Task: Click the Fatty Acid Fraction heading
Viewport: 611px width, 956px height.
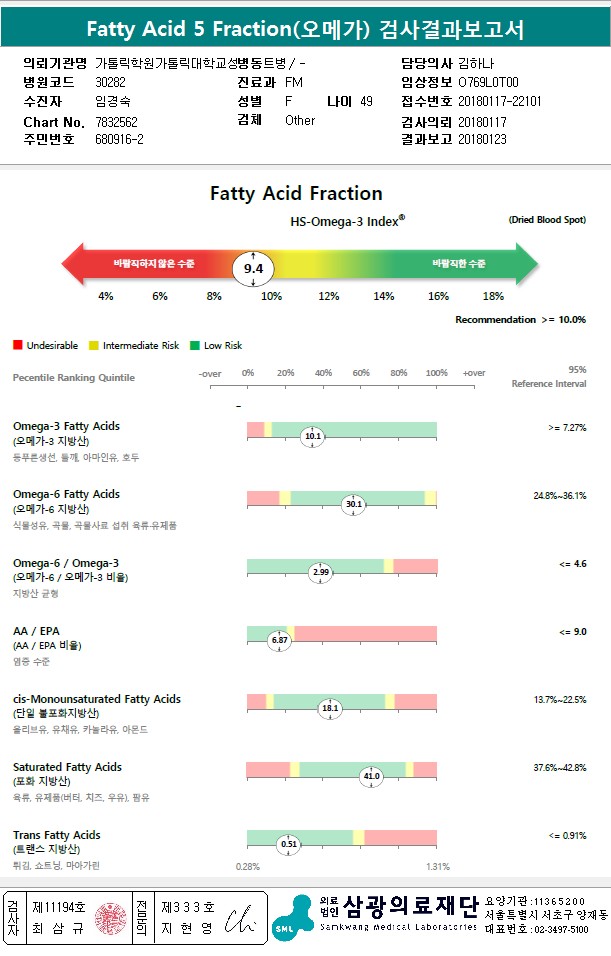Action: [296, 194]
